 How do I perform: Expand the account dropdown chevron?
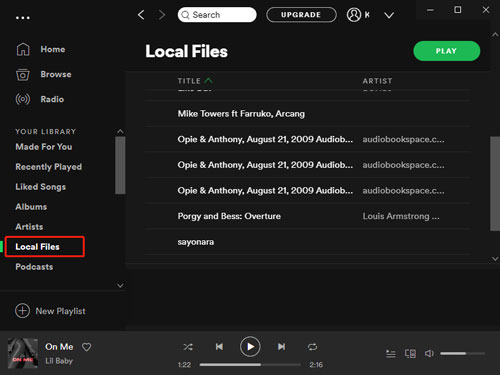coord(389,15)
